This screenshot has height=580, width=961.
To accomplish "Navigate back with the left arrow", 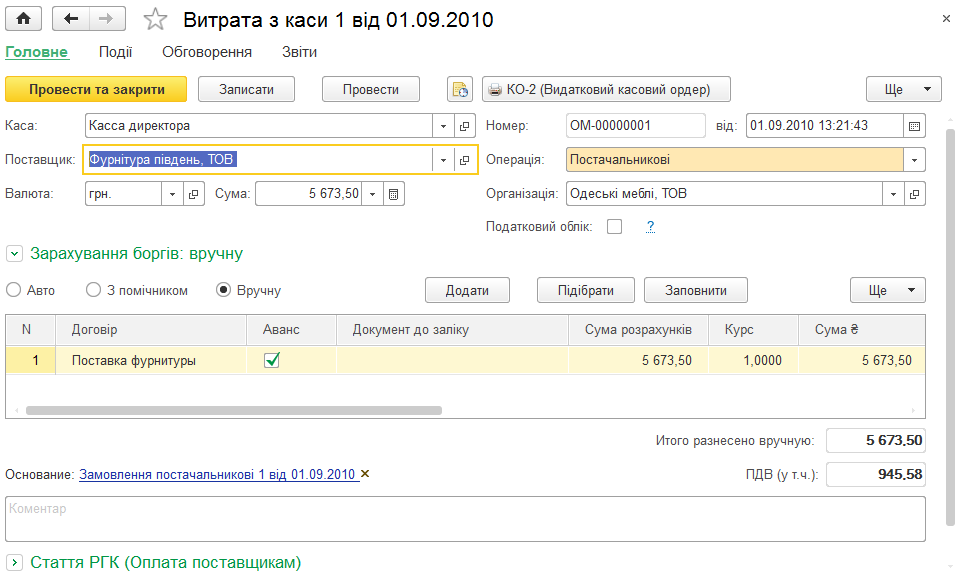I will coord(71,18).
